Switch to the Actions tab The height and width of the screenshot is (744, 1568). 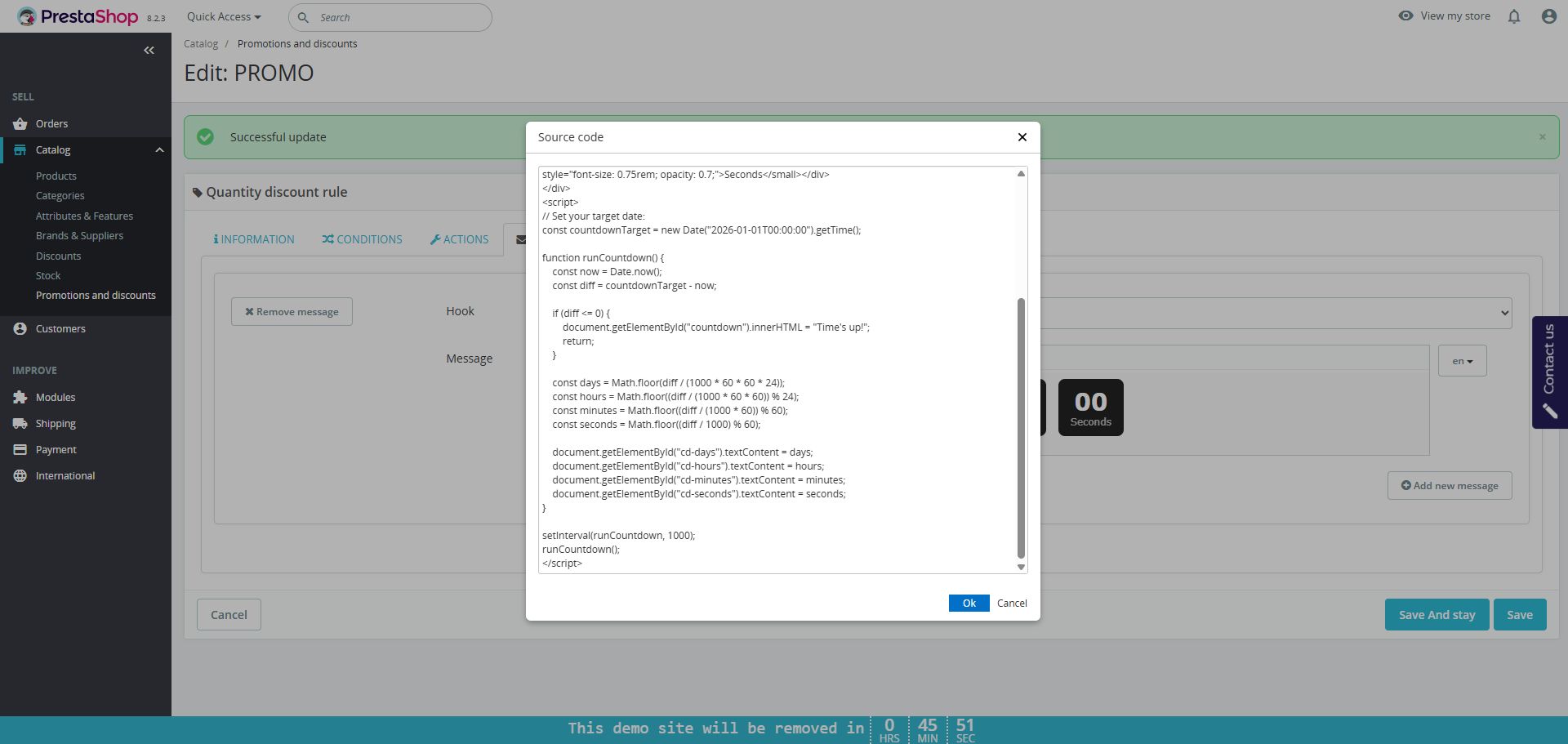(459, 239)
